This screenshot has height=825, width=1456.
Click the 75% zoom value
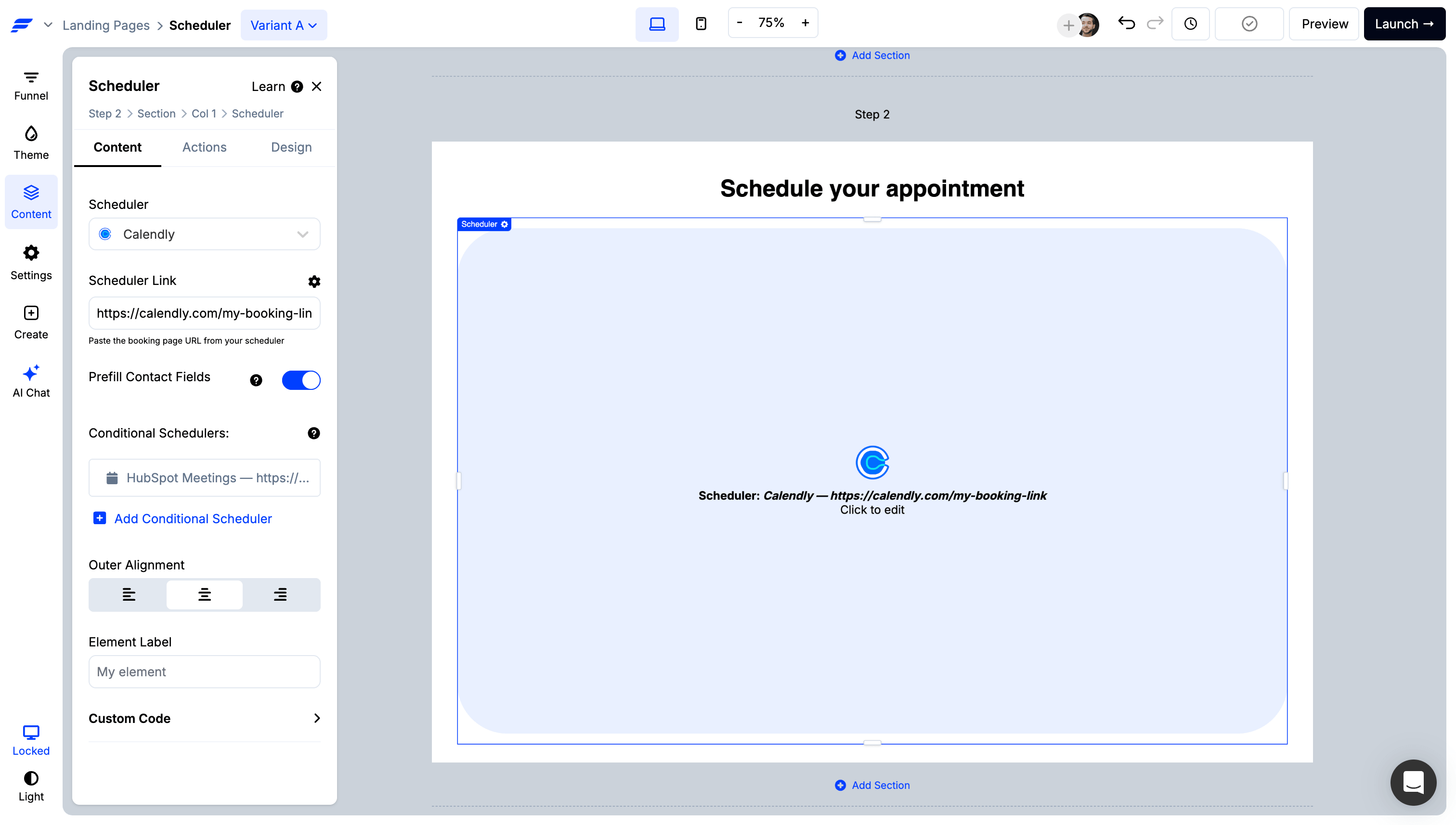(x=771, y=23)
